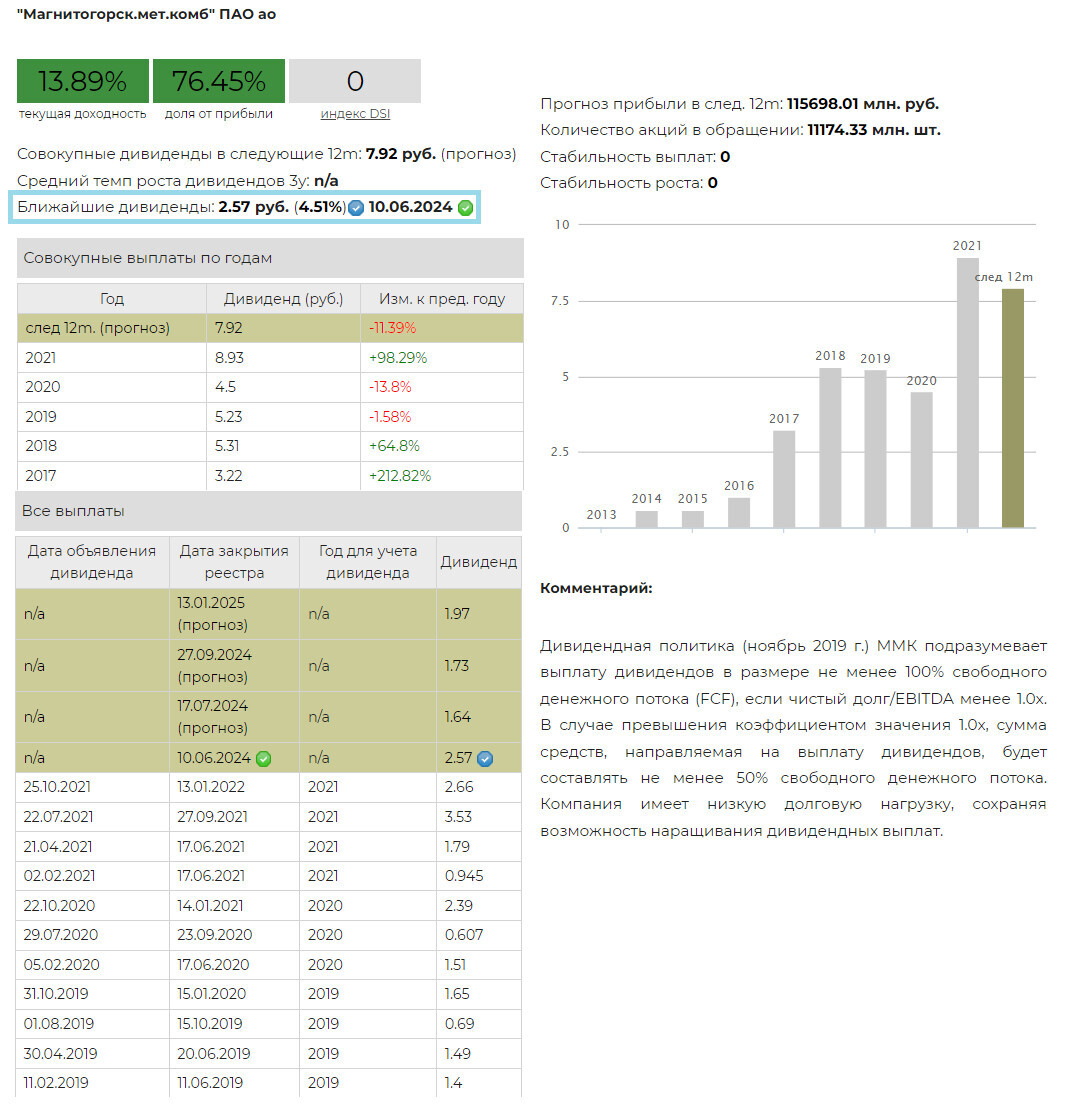This screenshot has height=1112, width=1076.
Task: Select the 2018 bar in the chart
Action: pos(830,447)
